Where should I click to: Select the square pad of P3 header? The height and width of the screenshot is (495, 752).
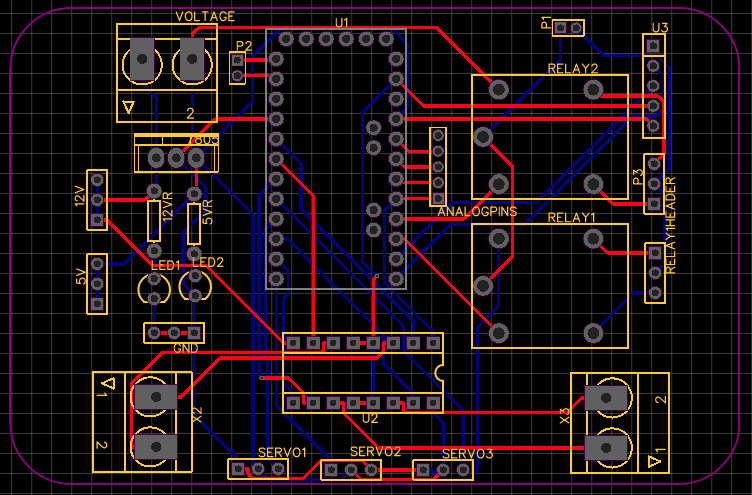tap(654, 204)
